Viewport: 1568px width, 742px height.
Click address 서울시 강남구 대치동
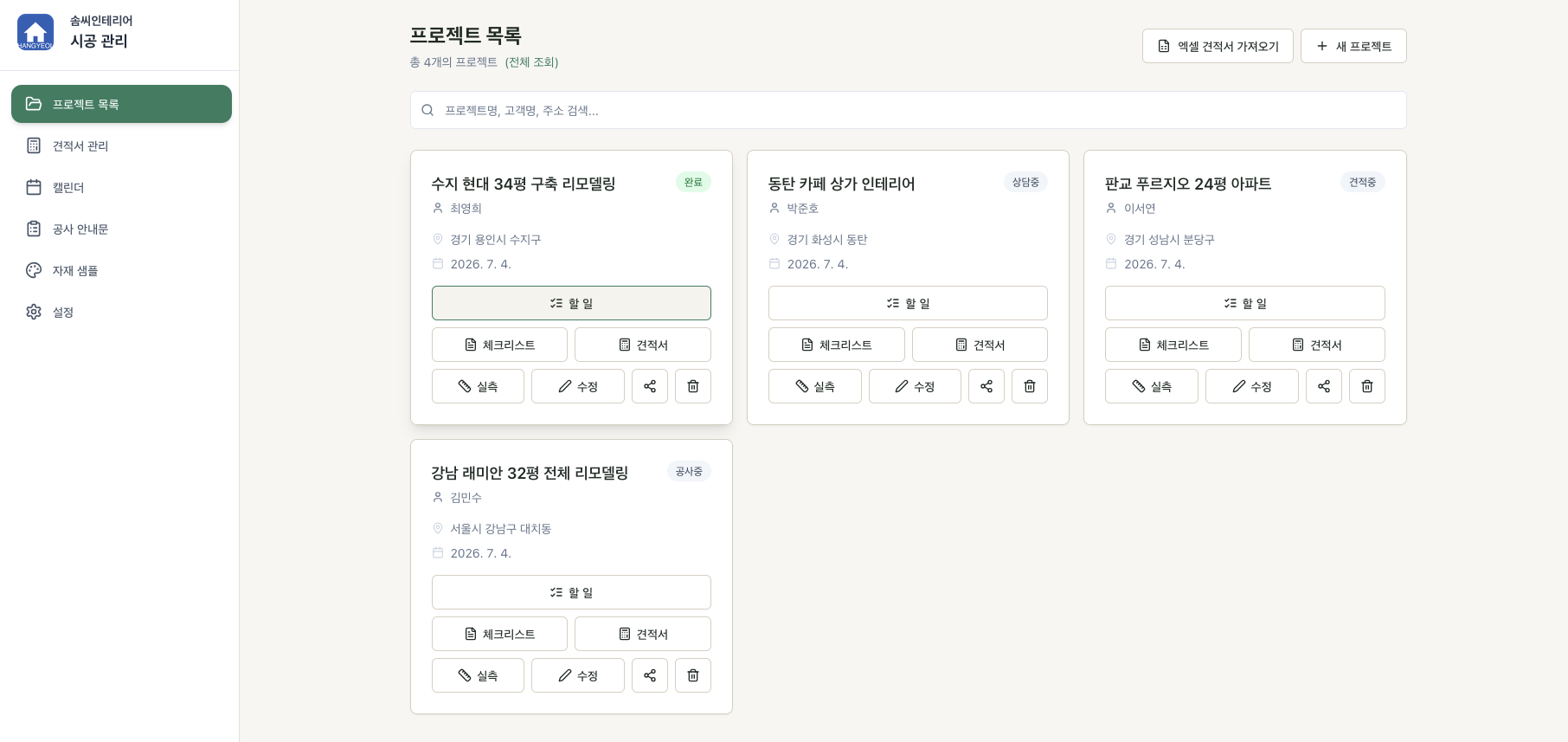[500, 529]
